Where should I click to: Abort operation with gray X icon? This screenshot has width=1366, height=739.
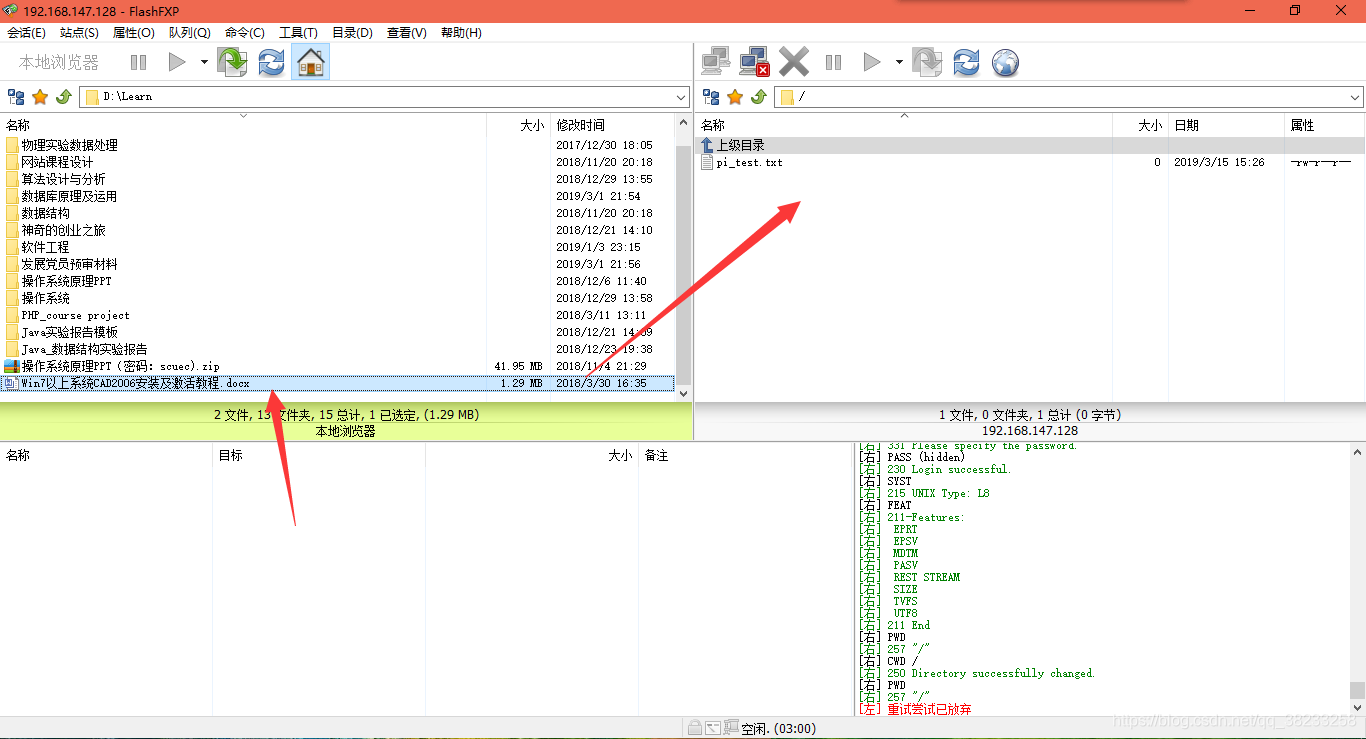pos(794,62)
